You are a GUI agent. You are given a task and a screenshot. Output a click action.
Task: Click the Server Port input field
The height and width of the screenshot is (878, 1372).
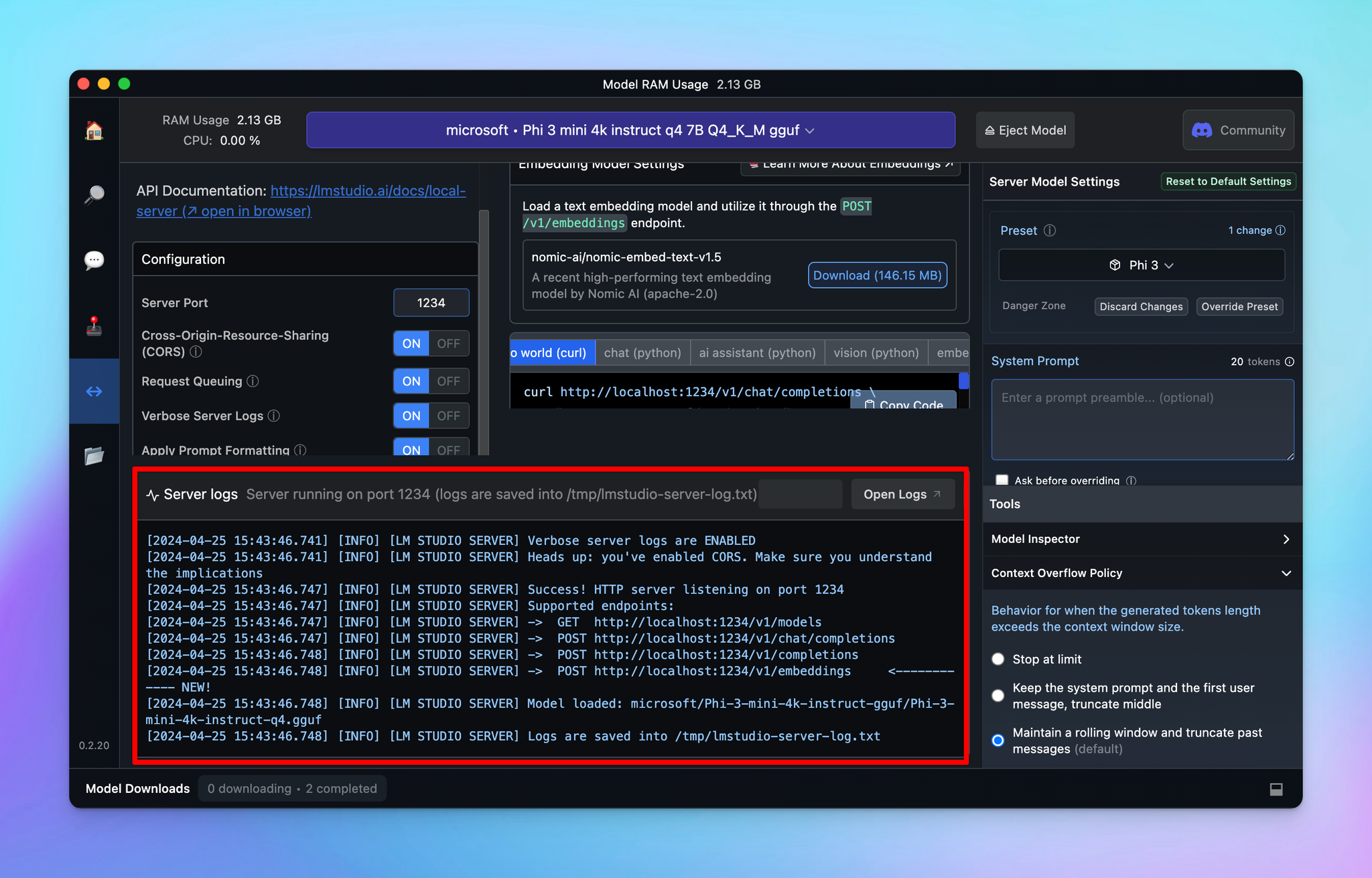point(431,303)
